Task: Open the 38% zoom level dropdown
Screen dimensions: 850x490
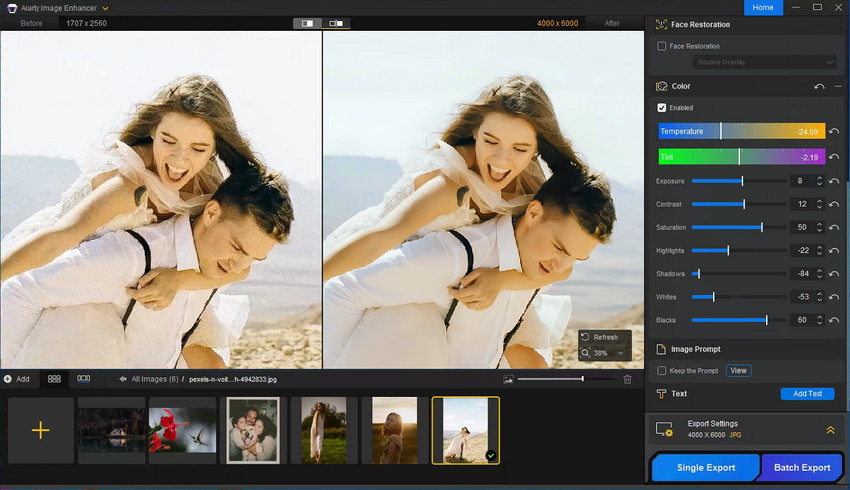Action: coord(620,353)
